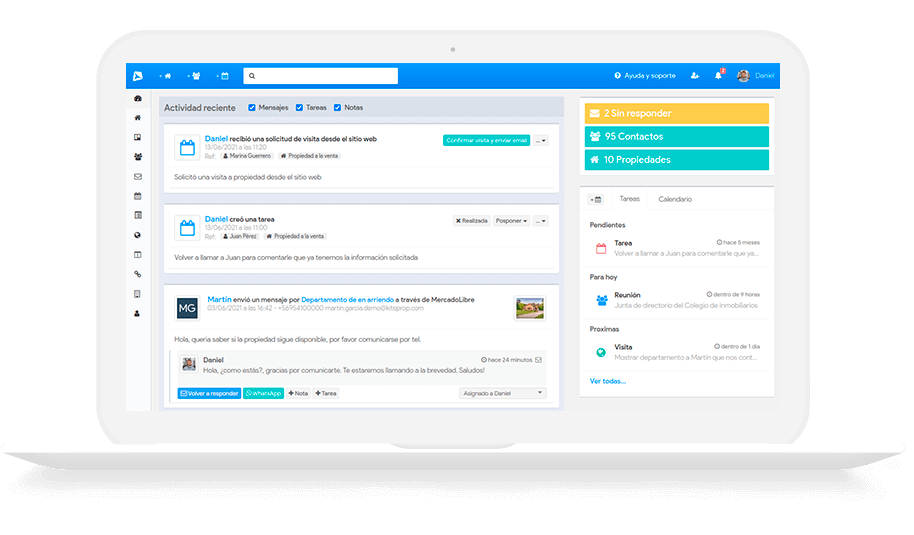Open the 'Asignado a Daniel' dropdown
The height and width of the screenshot is (535, 914).
pos(502,393)
